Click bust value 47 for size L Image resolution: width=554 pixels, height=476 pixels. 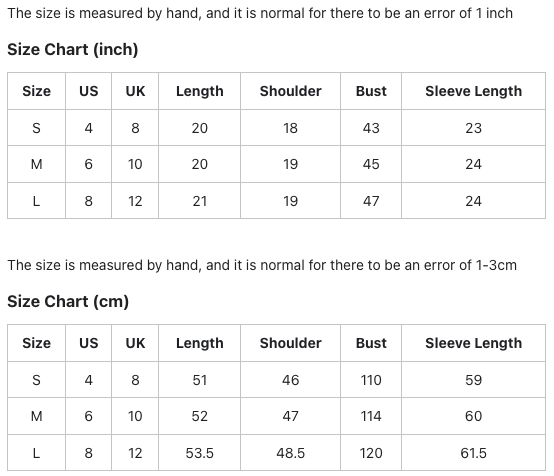coord(371,201)
